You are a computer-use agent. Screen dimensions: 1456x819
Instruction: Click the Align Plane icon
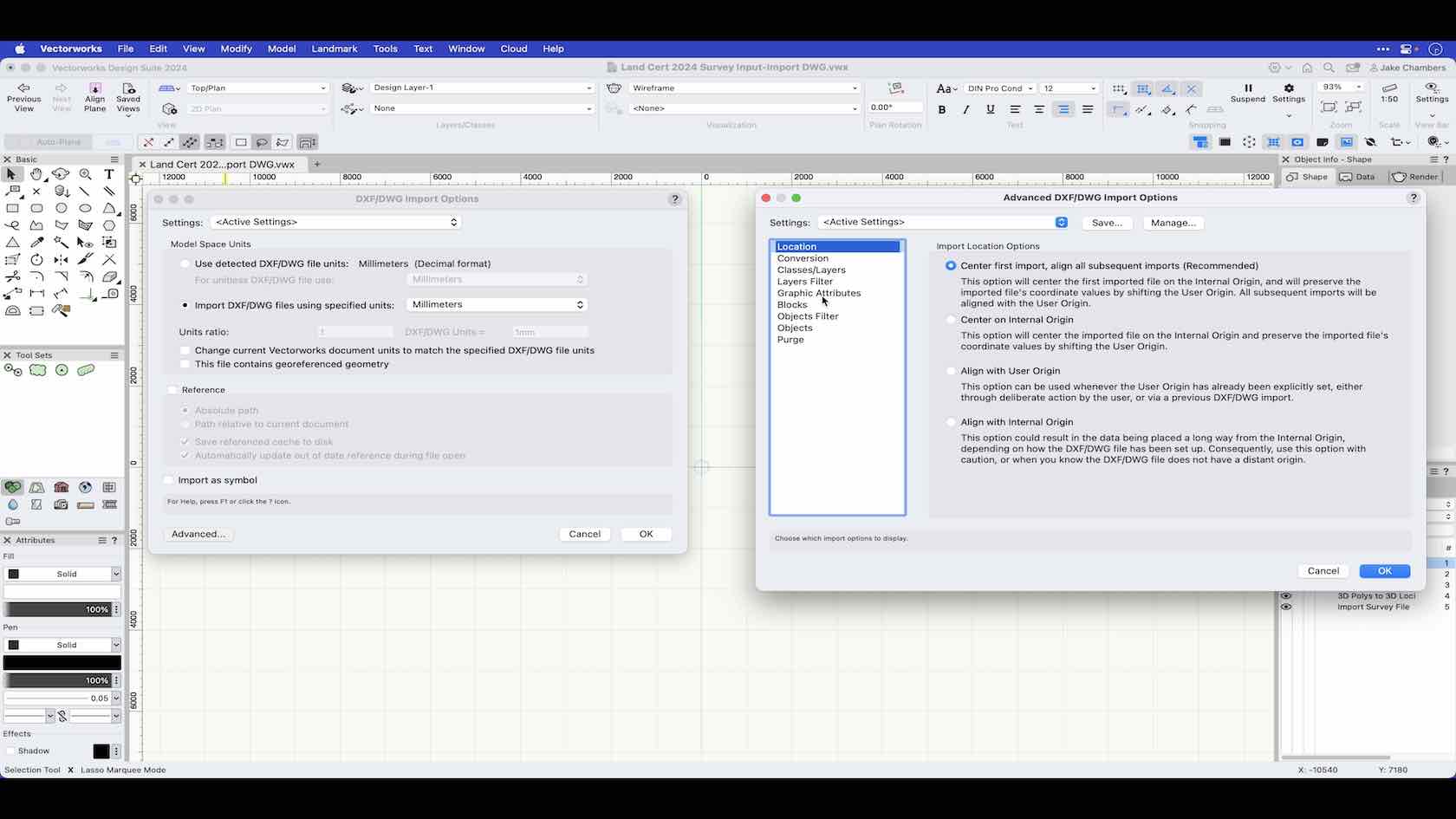(x=95, y=88)
